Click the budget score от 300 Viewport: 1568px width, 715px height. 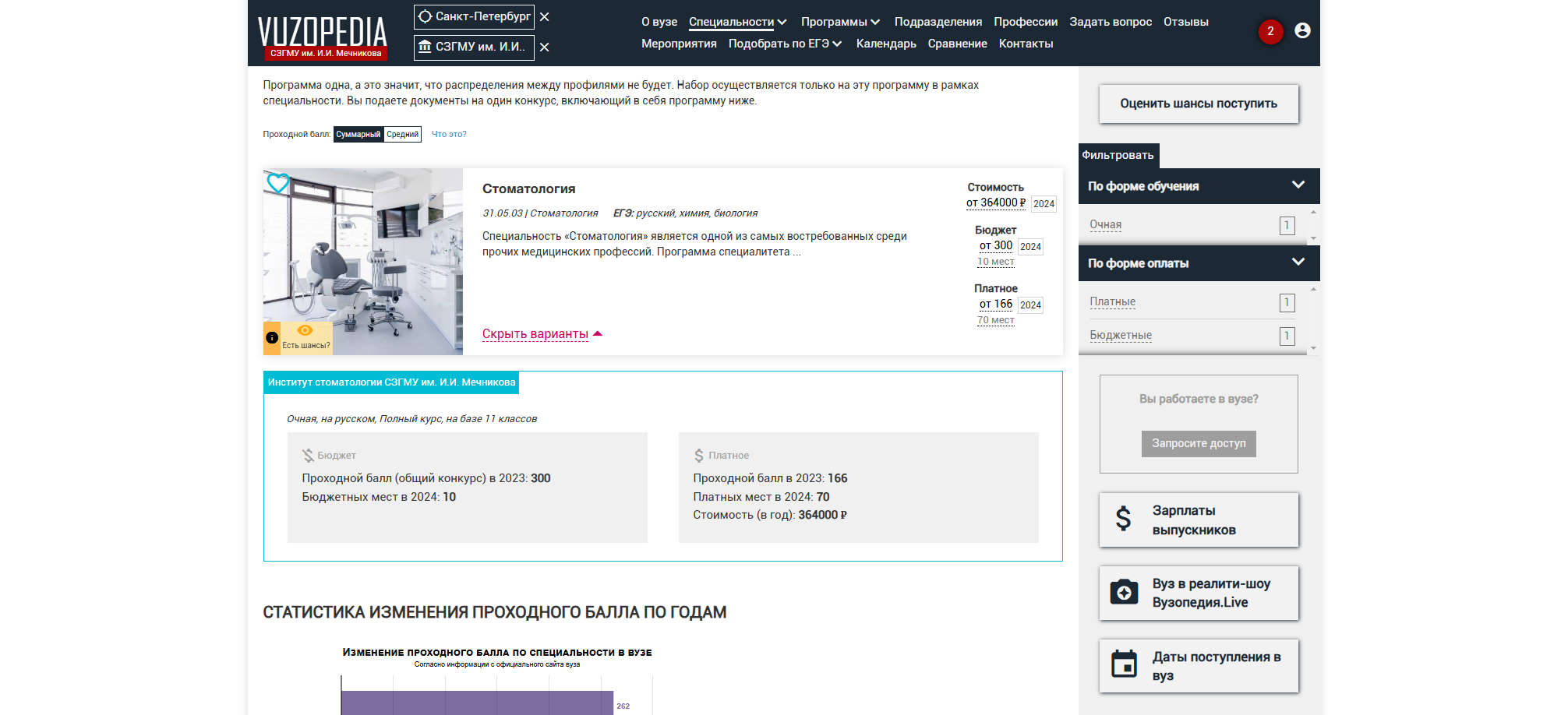996,245
